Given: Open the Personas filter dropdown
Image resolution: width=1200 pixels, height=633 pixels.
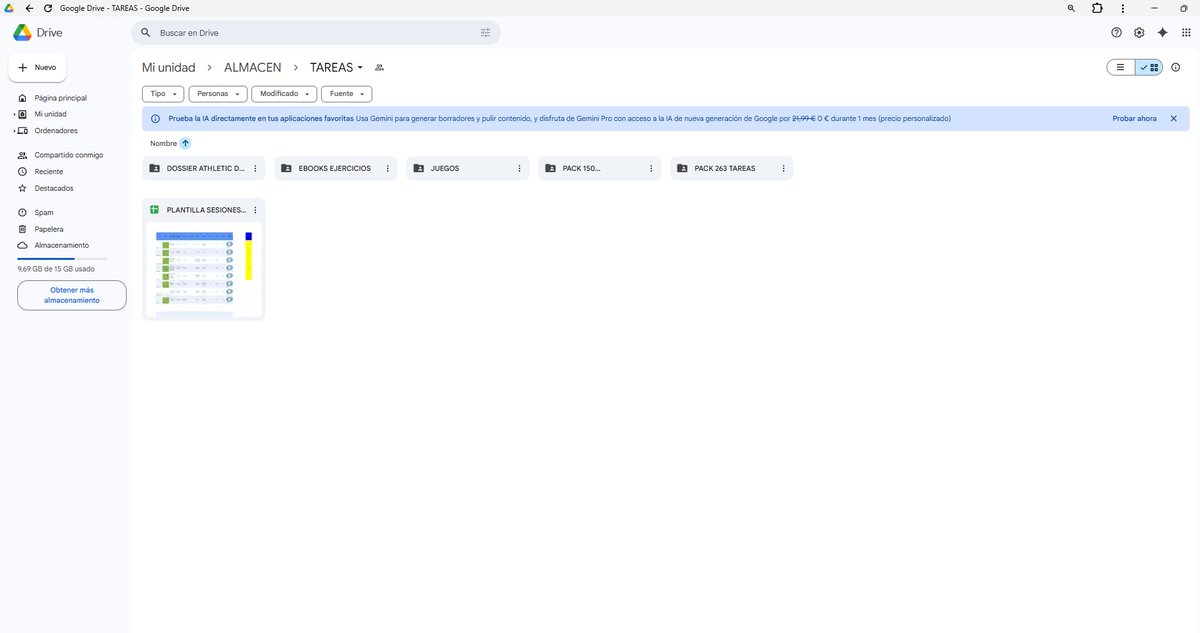Looking at the screenshot, I should click(218, 94).
